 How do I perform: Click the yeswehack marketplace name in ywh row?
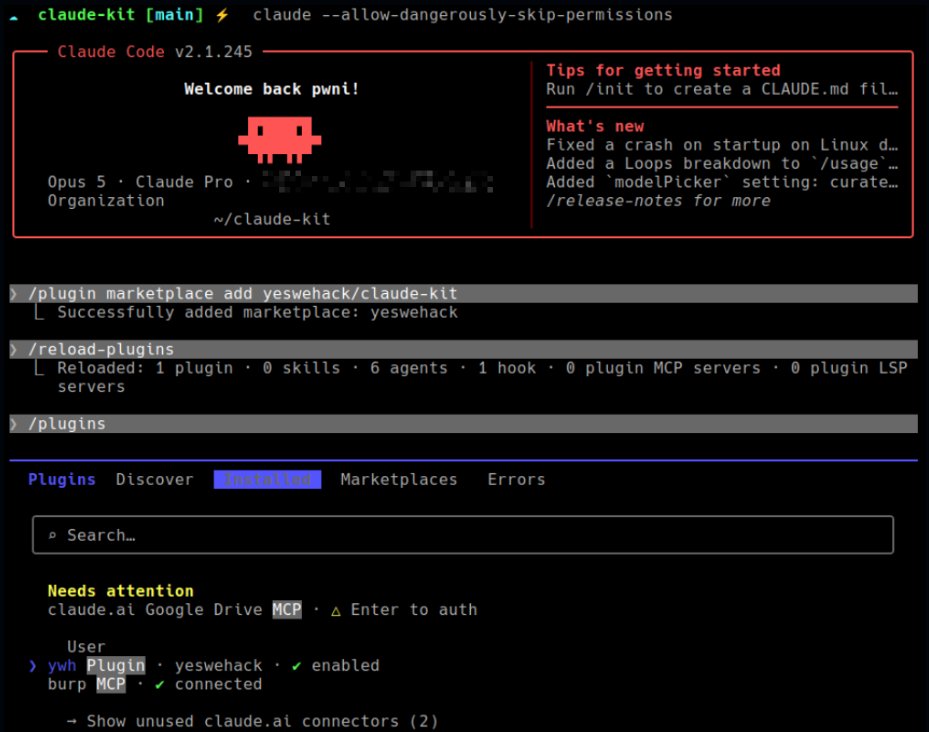(218, 666)
